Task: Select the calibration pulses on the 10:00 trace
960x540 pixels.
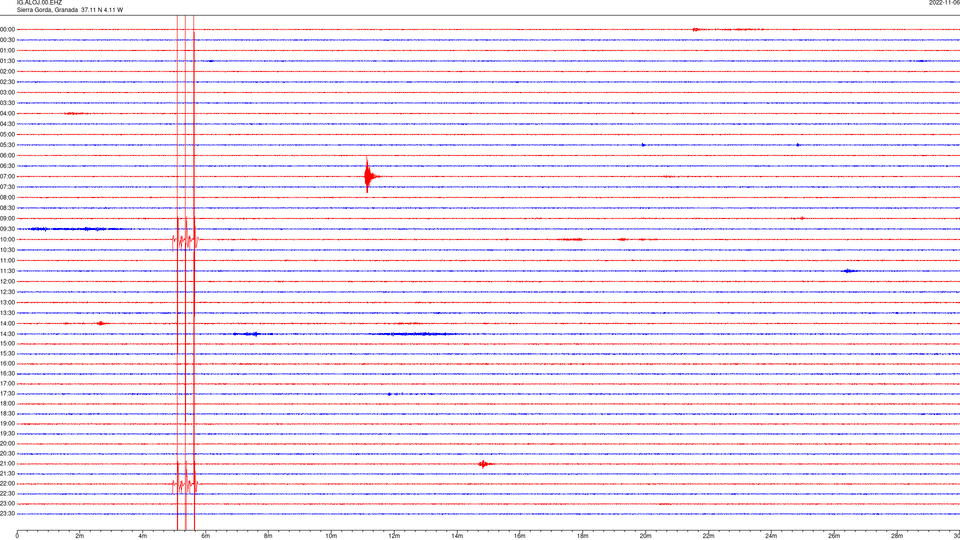Action: click(185, 239)
